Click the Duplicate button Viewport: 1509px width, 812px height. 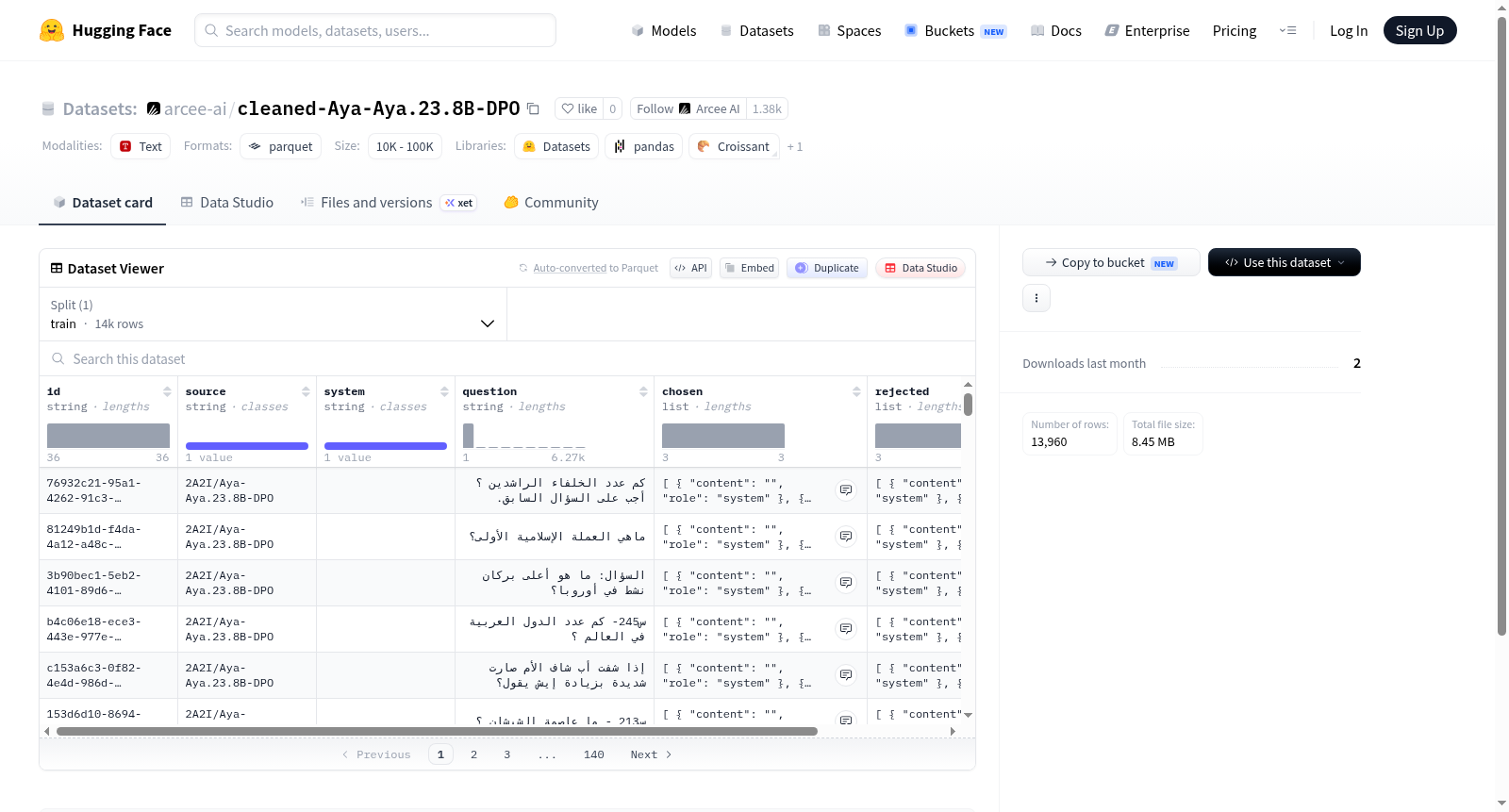pos(826,268)
